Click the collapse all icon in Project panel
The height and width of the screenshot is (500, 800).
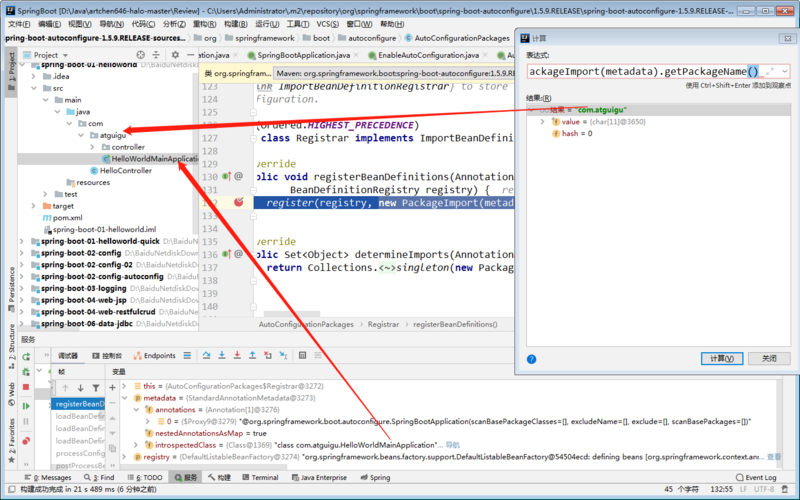(156, 55)
